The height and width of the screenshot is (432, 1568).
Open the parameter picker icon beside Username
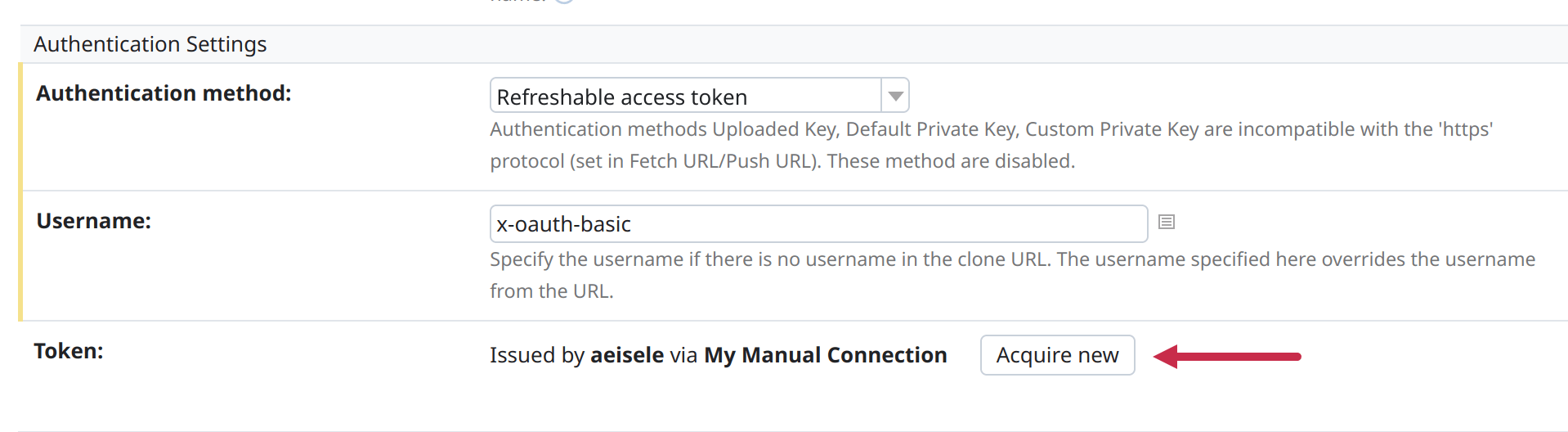[x=1167, y=222]
